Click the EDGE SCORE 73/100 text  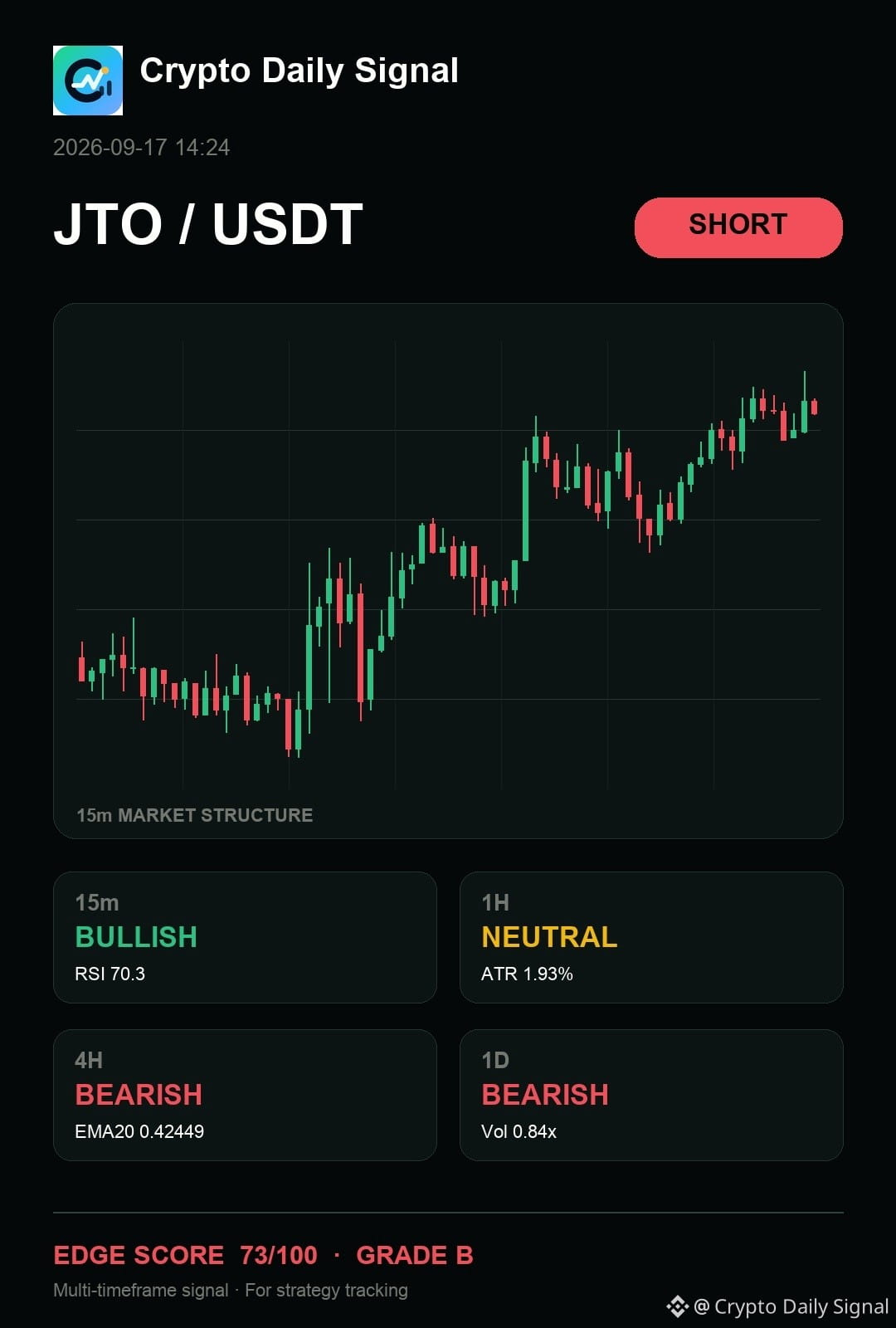pyautogui.click(x=185, y=1255)
